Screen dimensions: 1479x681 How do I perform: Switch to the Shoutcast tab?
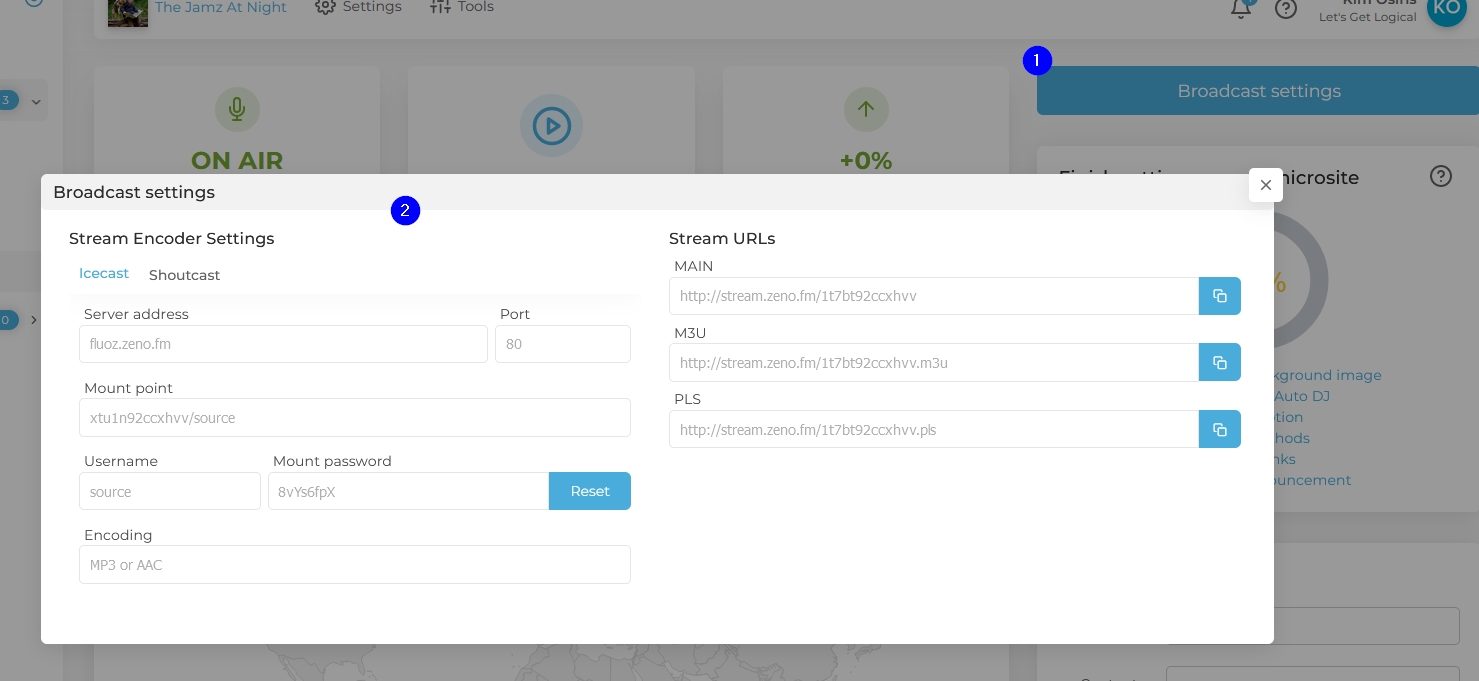coord(185,275)
